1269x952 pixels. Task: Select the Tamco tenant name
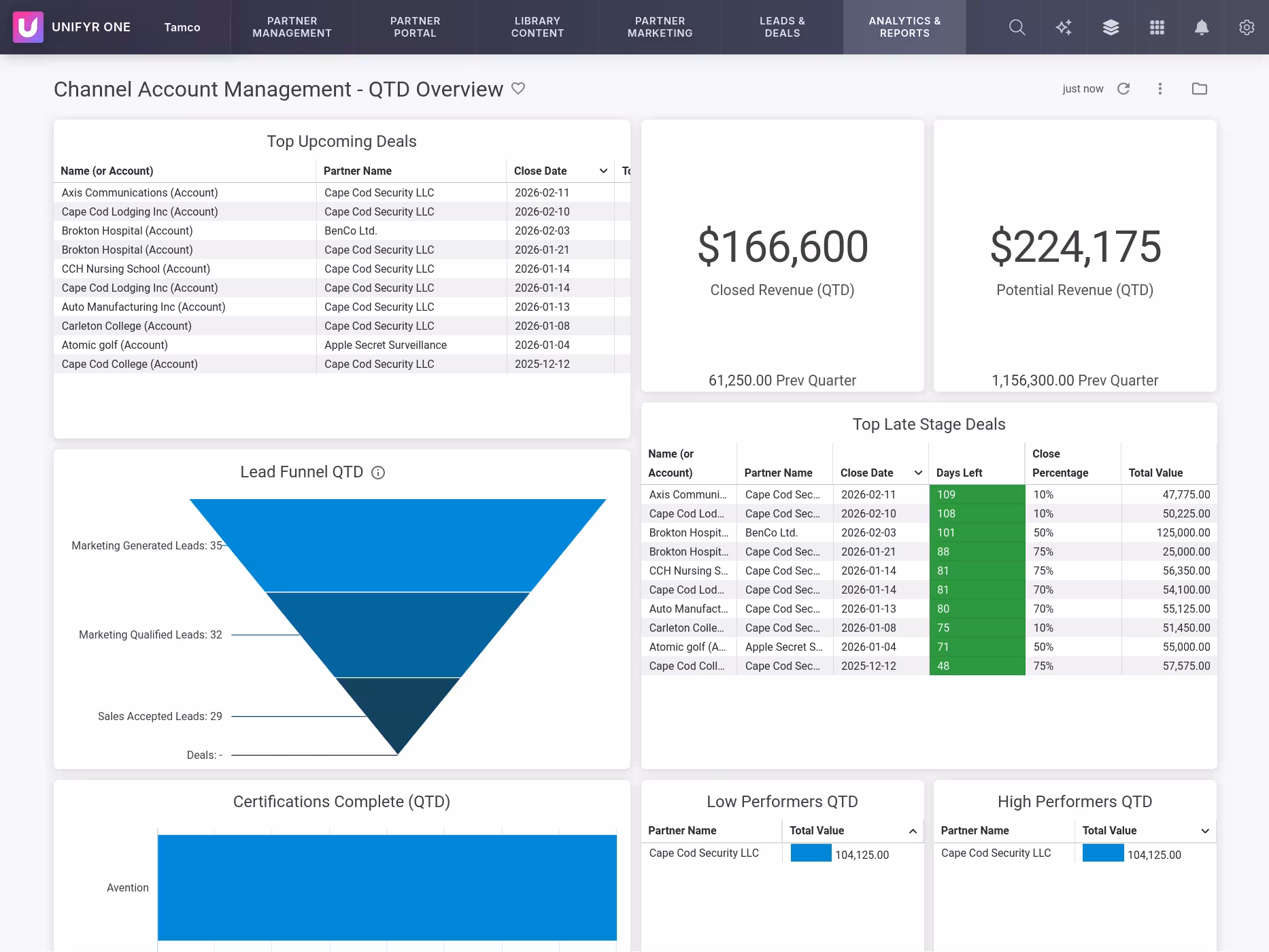182,27
